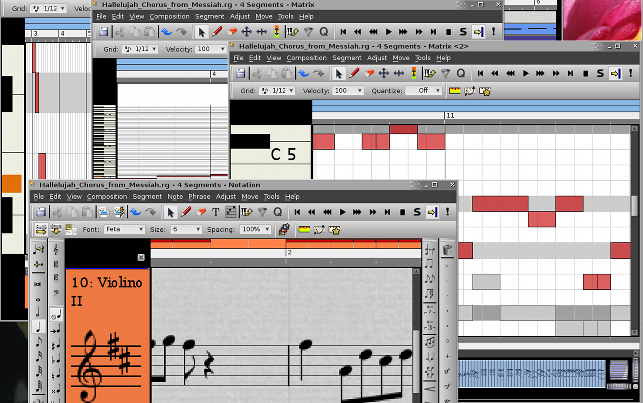Image resolution: width=643 pixels, height=403 pixels.
Task: Choose the eighth note in duration palette
Action: click(x=39, y=342)
